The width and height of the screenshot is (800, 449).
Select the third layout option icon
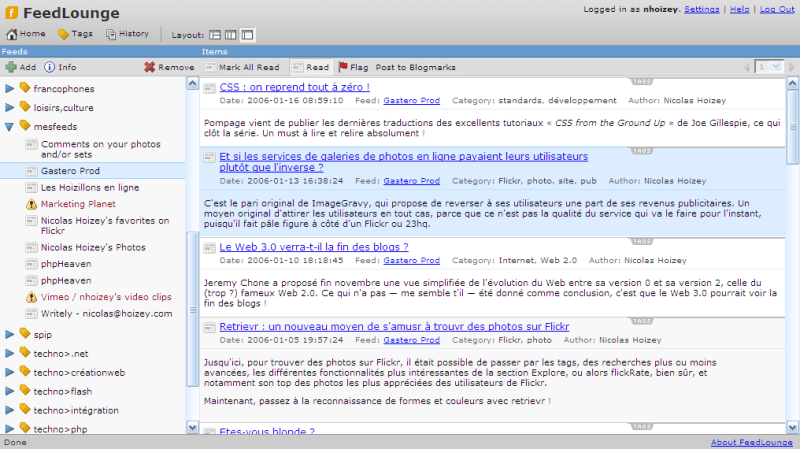pyautogui.click(x=247, y=35)
